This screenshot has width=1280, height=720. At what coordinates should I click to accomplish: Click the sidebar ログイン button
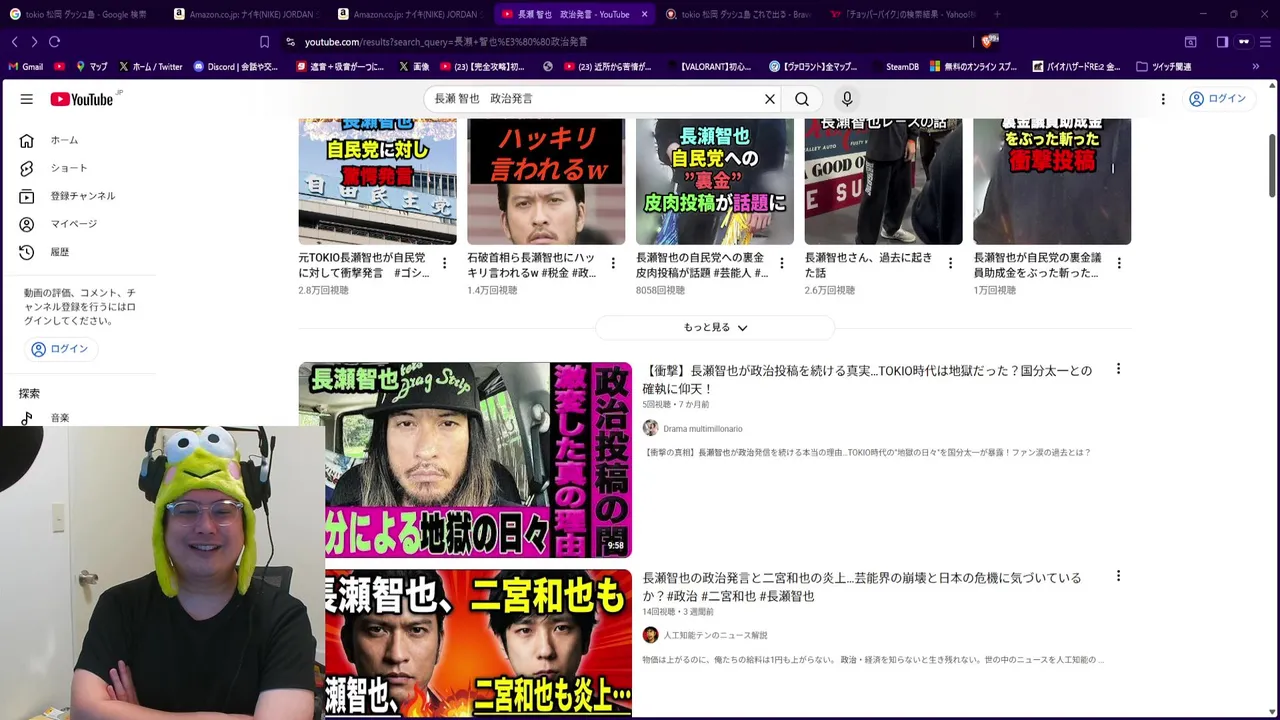(61, 349)
